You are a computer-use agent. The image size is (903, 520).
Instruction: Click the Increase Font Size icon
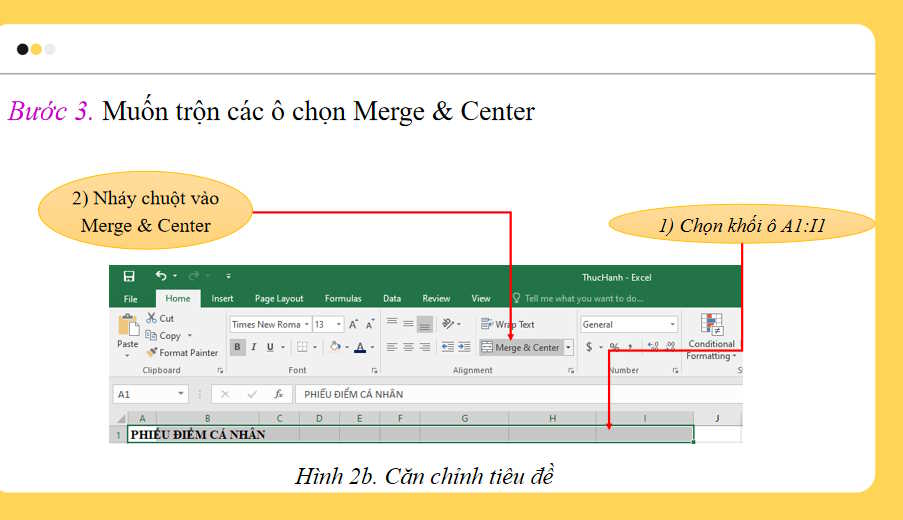coord(354,324)
